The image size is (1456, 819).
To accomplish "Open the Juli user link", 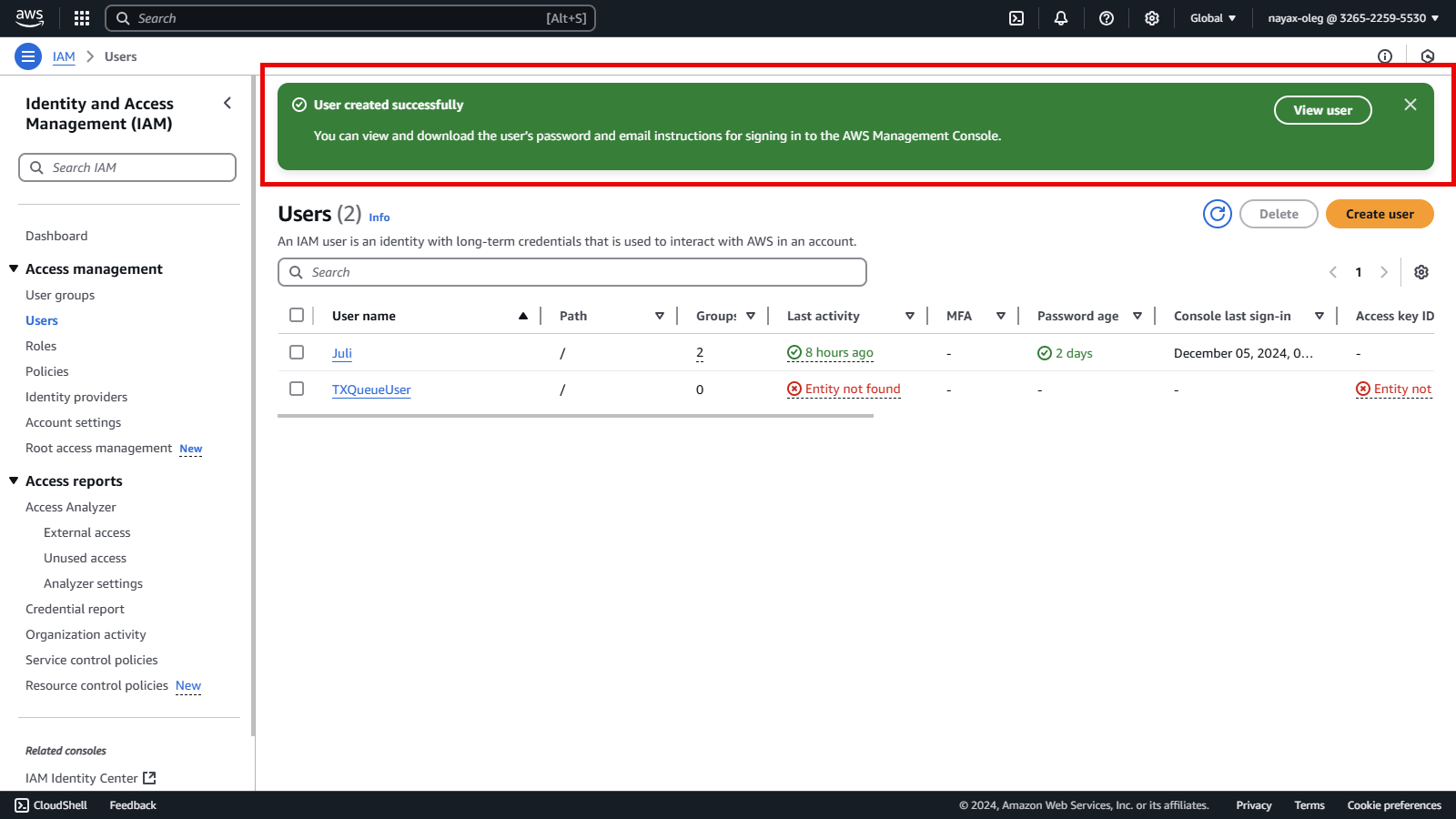I will click(x=342, y=353).
